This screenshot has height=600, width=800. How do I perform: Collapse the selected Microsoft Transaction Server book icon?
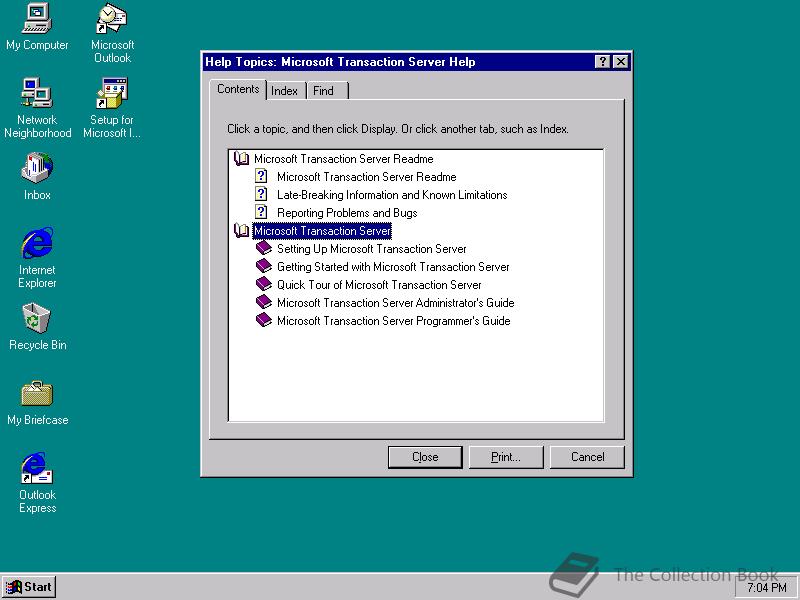click(x=241, y=231)
